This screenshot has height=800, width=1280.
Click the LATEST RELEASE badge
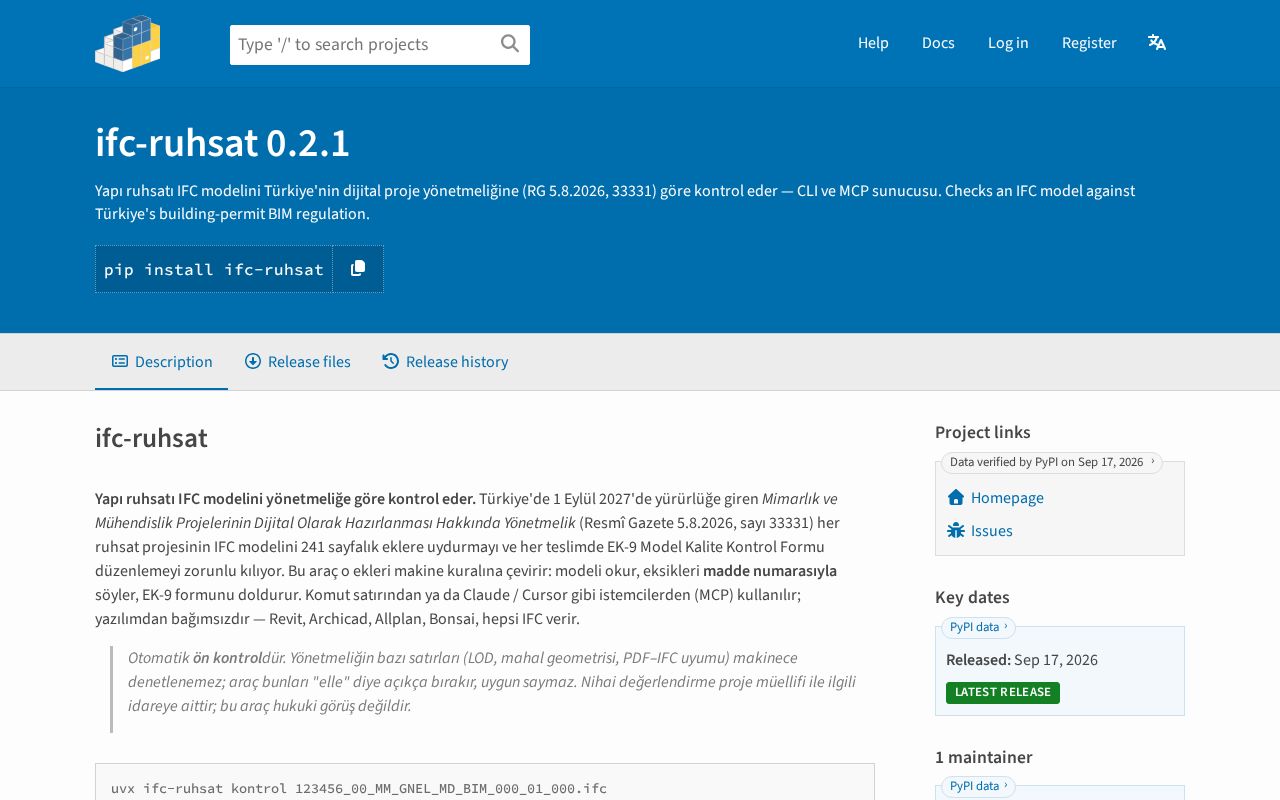(1003, 692)
